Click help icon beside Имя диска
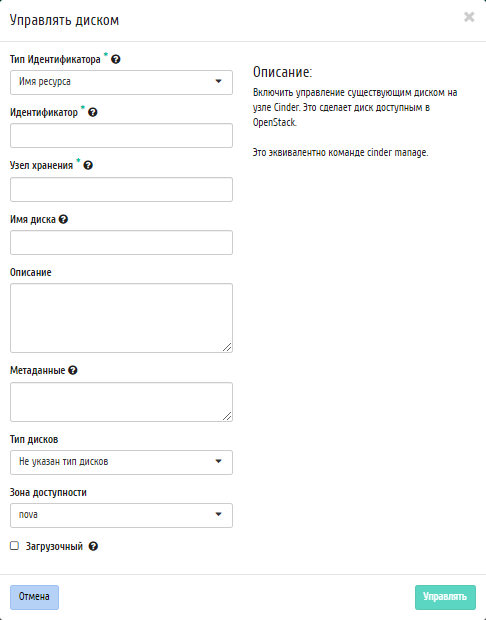Viewport: 486px width, 620px height. (x=63, y=219)
